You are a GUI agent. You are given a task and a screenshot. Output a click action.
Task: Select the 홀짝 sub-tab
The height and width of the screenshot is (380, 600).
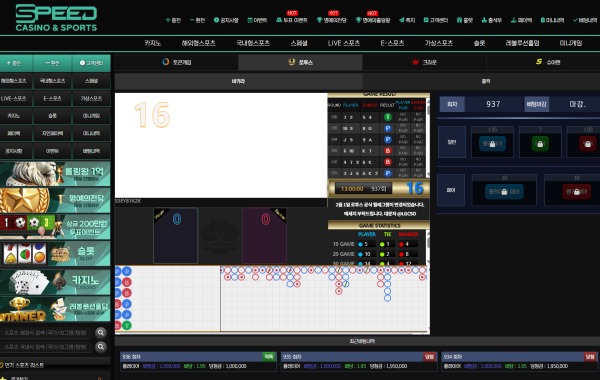(481, 81)
